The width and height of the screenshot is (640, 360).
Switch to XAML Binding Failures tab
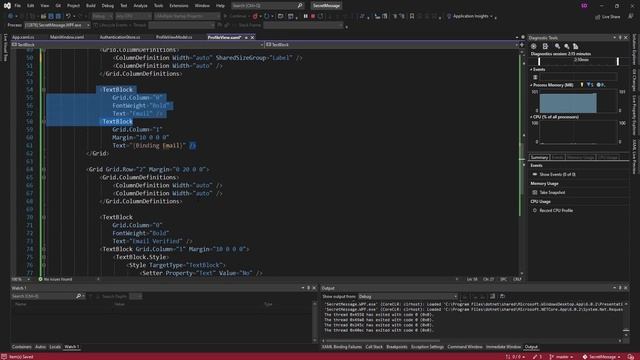coord(342,347)
